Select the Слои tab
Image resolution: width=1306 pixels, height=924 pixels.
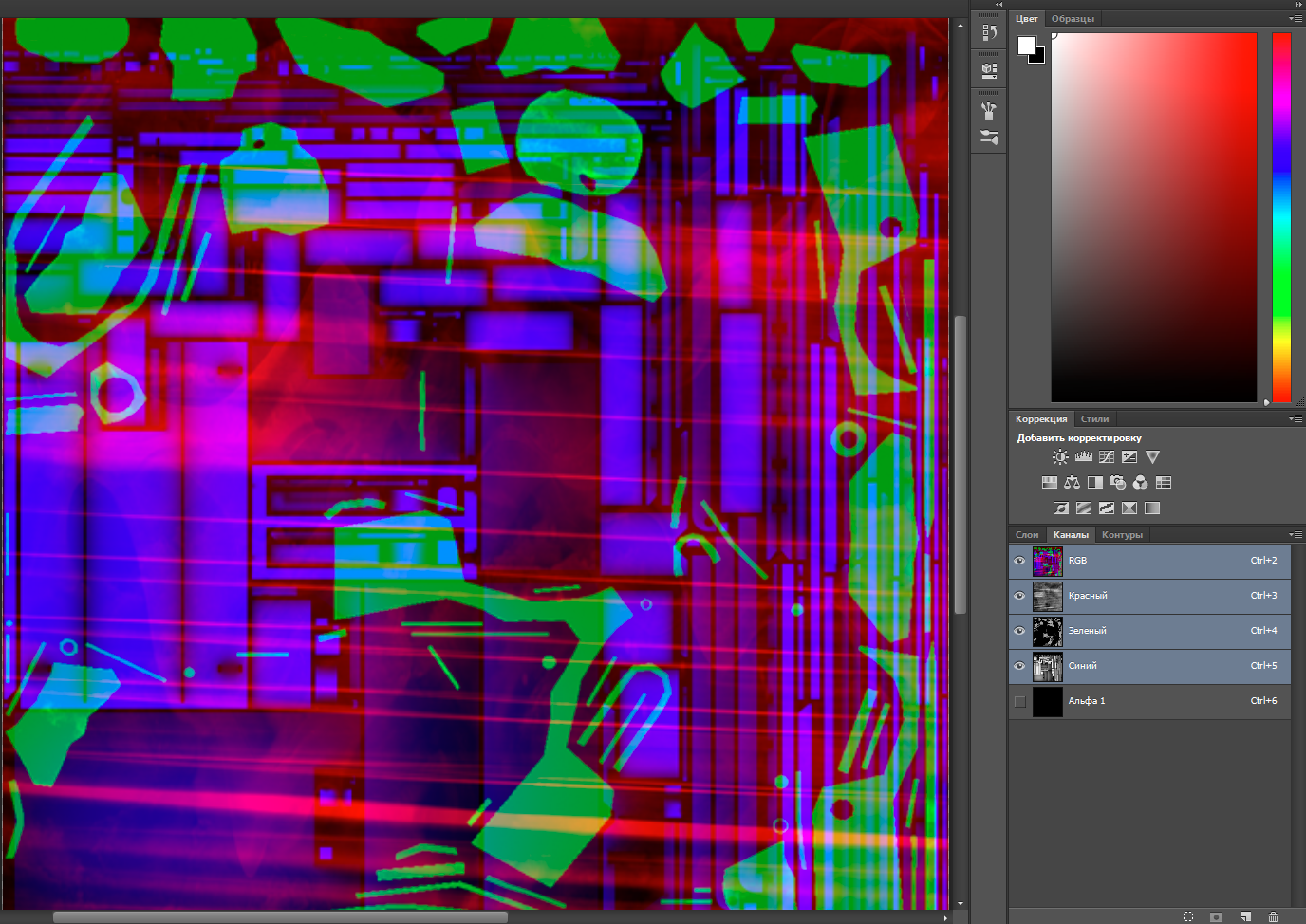(x=1026, y=534)
